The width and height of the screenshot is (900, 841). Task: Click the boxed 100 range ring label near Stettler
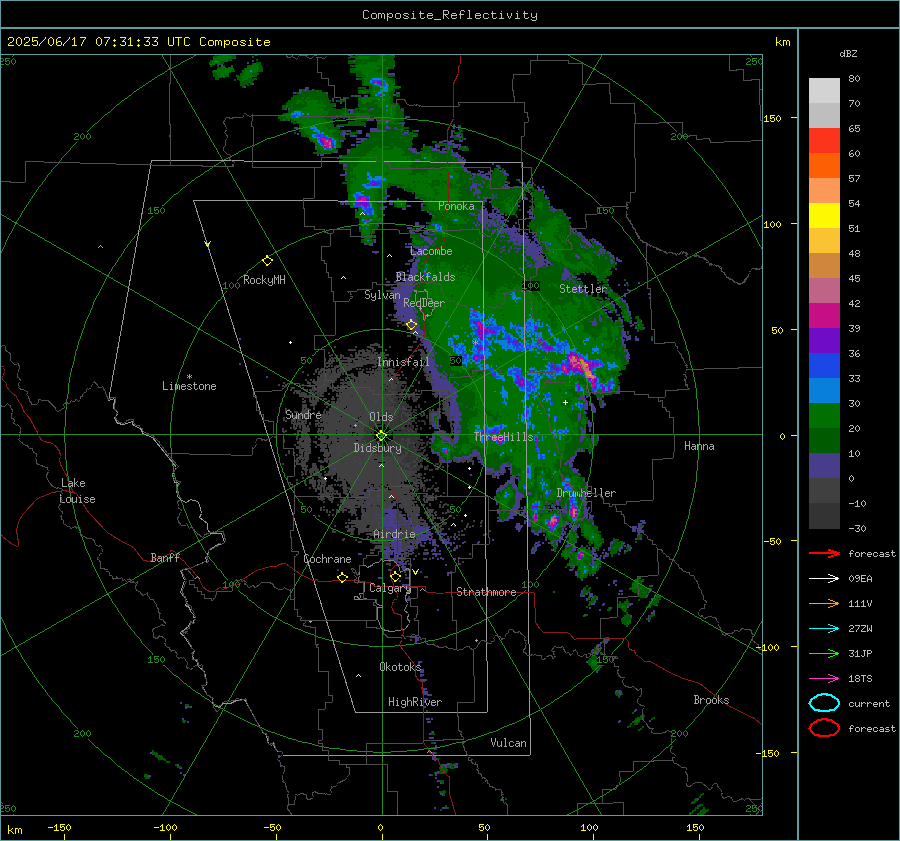531,286
